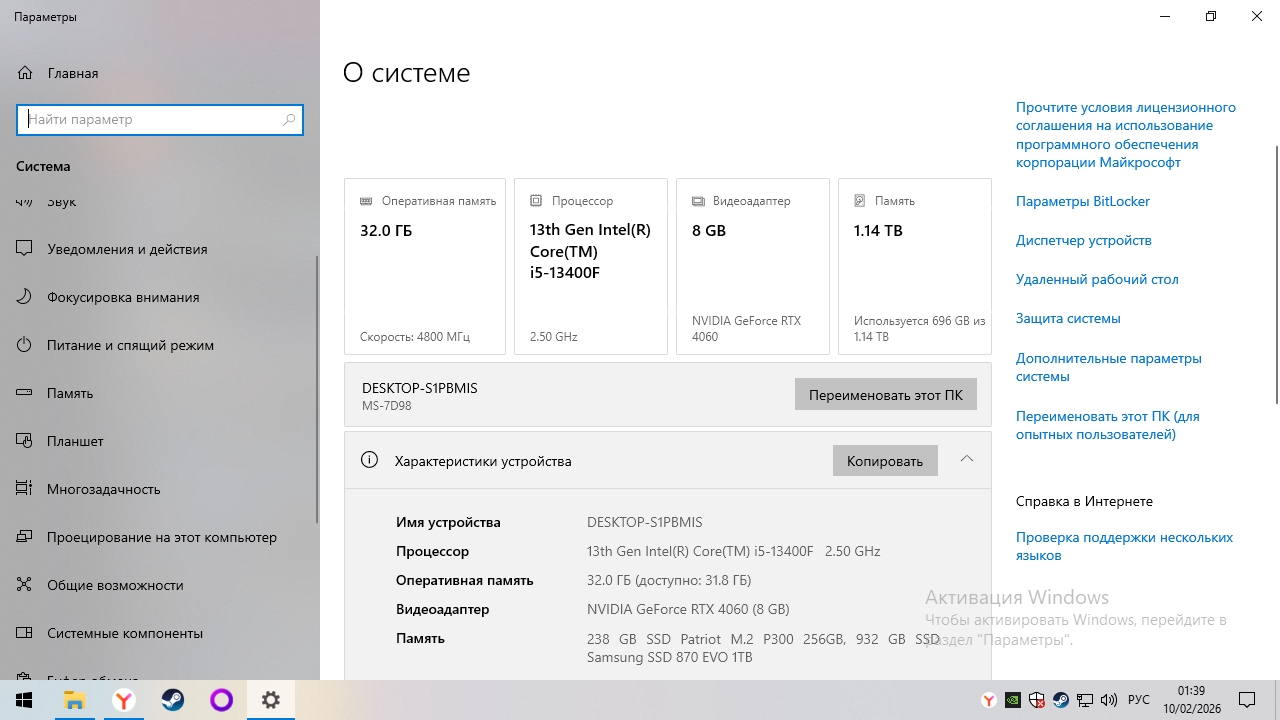This screenshot has height=720, width=1280.
Task: Open Параметры BitLocker link
Action: (1083, 201)
